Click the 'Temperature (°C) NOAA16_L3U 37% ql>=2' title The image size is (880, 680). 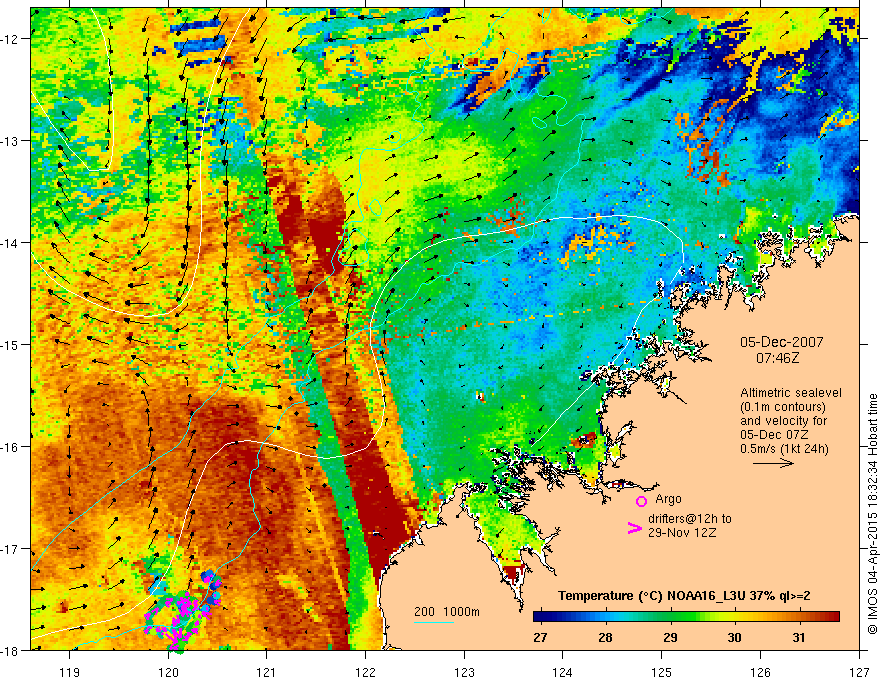click(x=684, y=596)
